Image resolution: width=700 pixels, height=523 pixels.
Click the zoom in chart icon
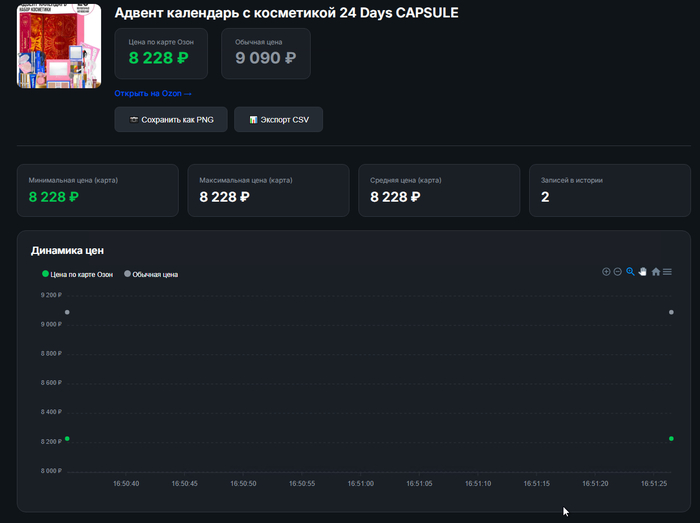606,272
